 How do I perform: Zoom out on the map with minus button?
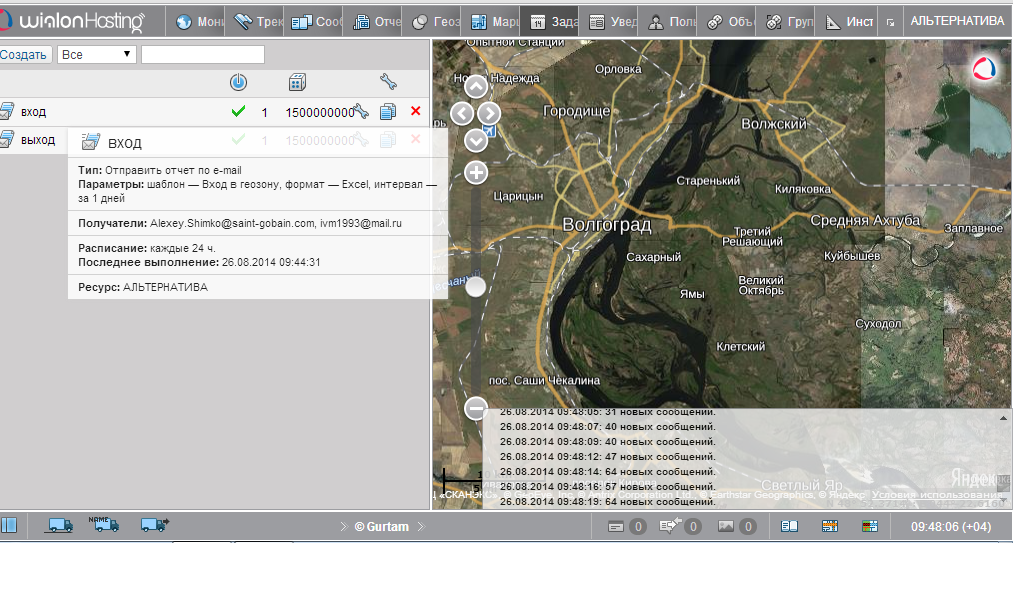476,408
